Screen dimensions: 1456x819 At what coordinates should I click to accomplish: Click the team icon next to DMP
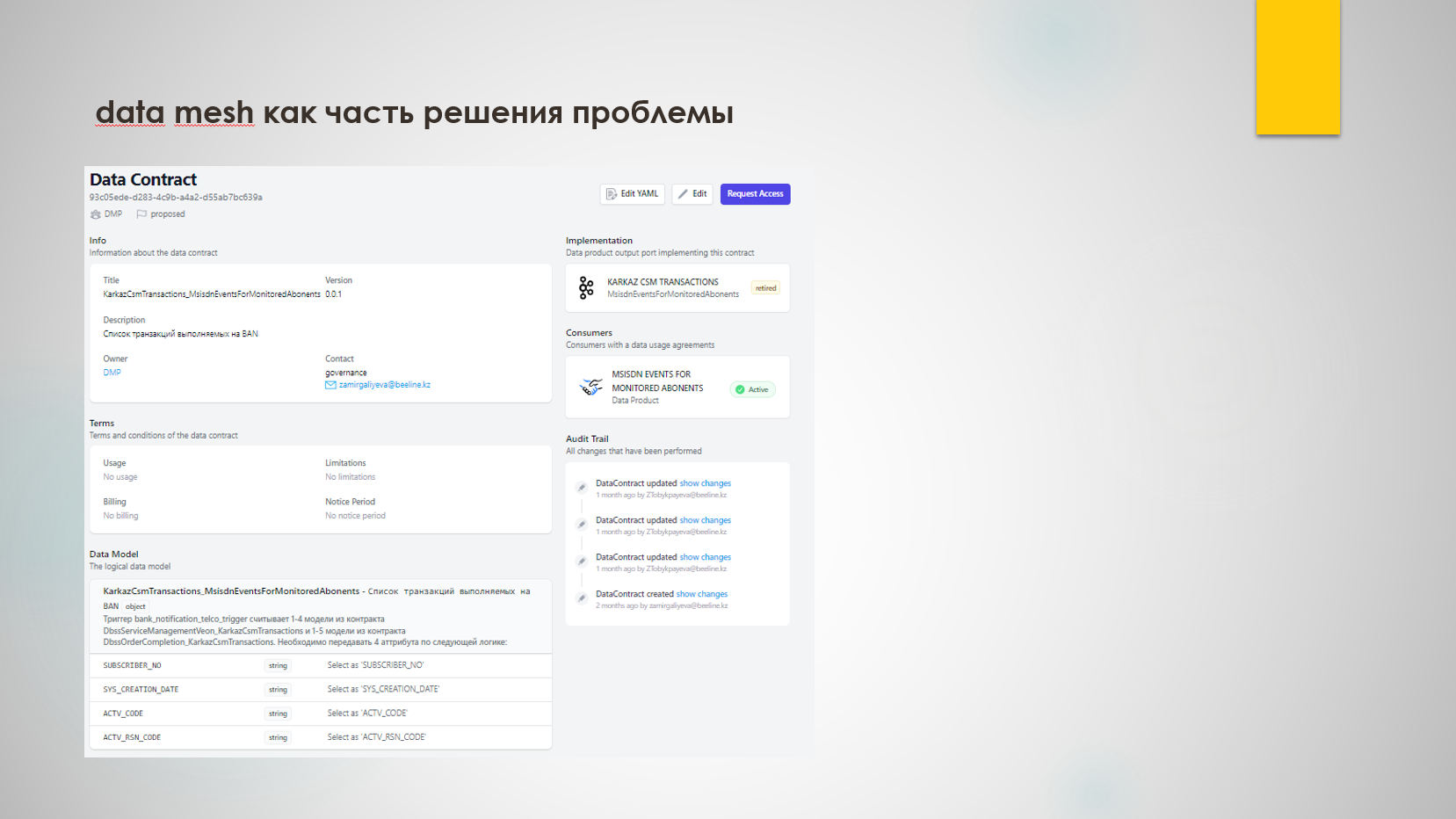(96, 214)
